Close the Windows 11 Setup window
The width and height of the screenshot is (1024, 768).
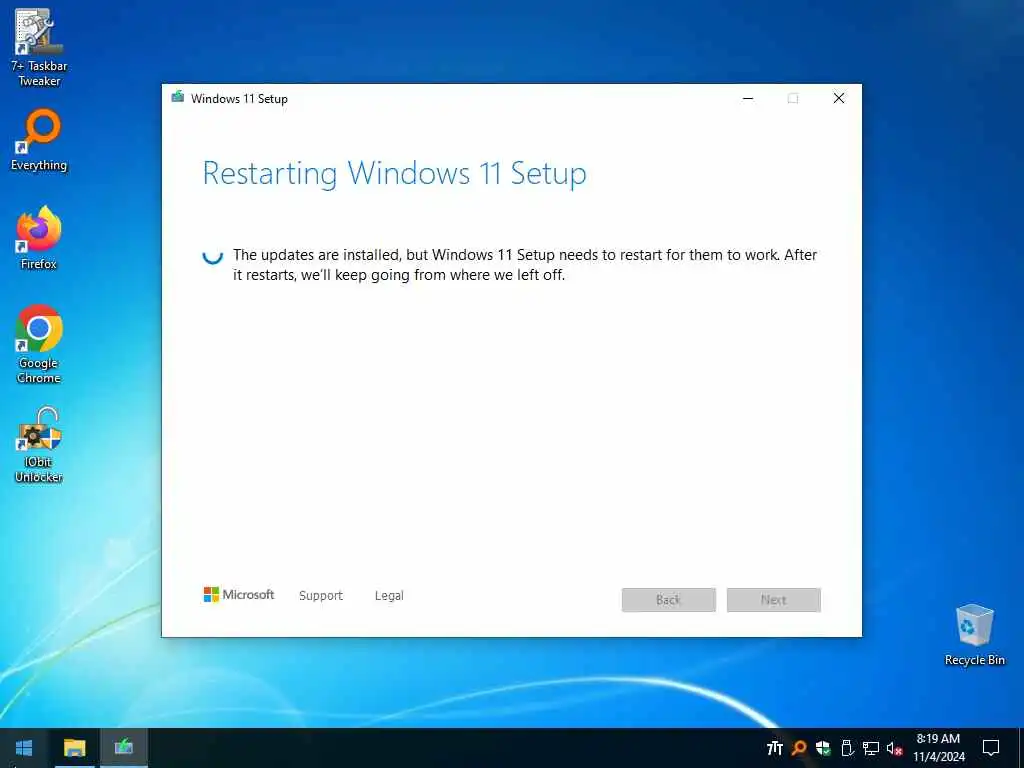[839, 98]
